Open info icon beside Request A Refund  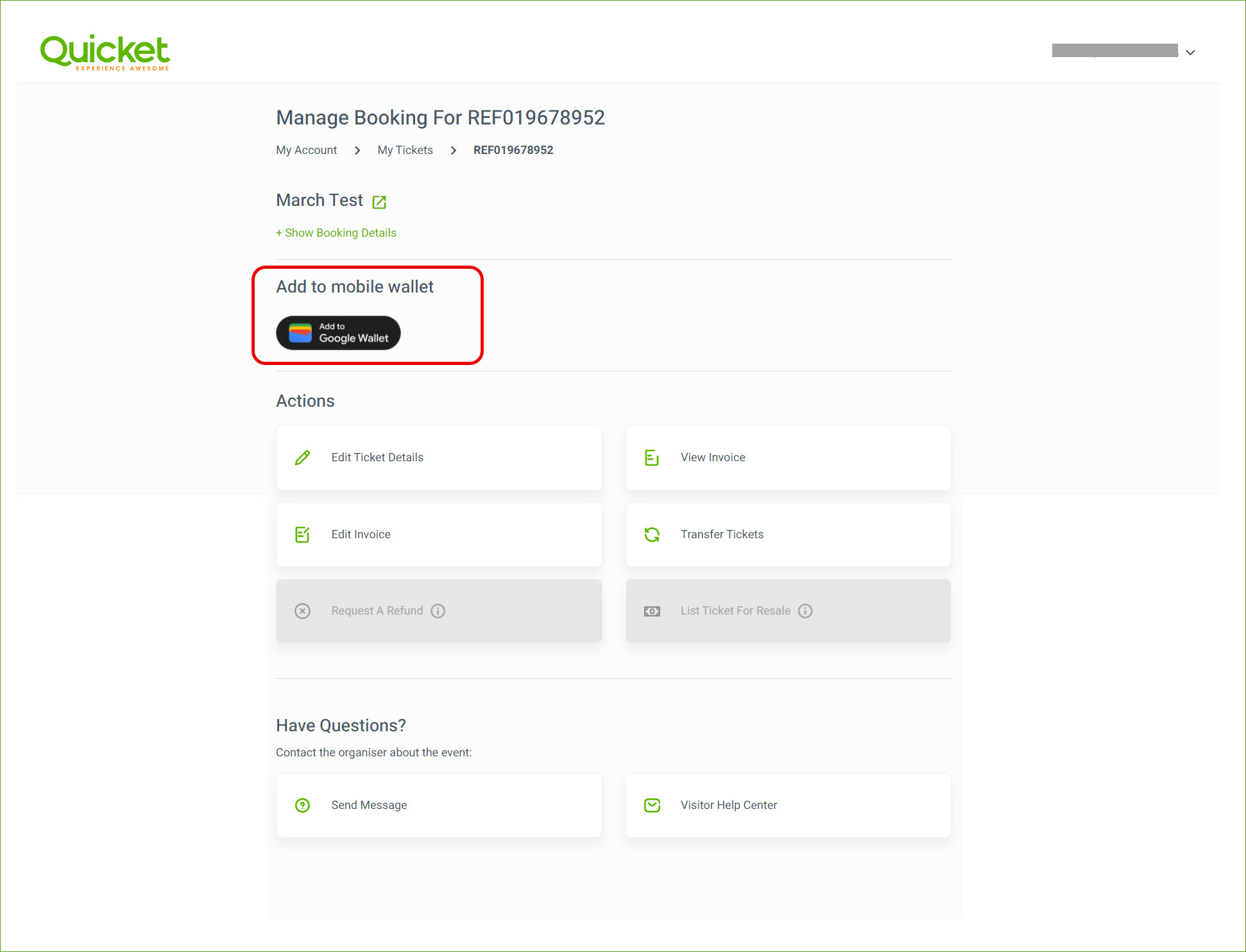[438, 611]
